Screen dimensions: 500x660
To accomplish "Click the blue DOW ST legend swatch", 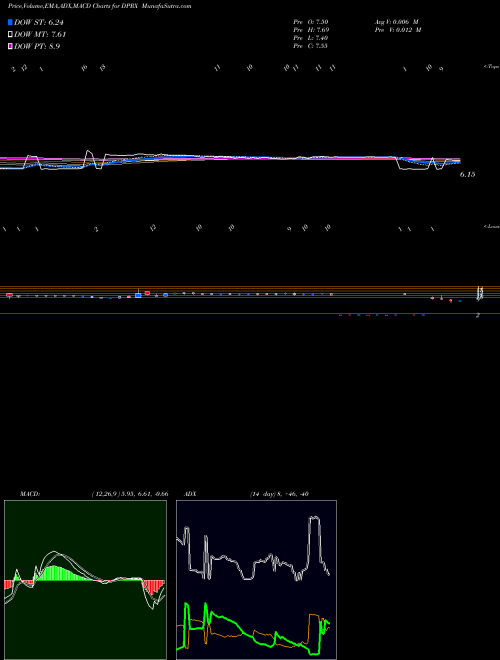I will (10, 22).
